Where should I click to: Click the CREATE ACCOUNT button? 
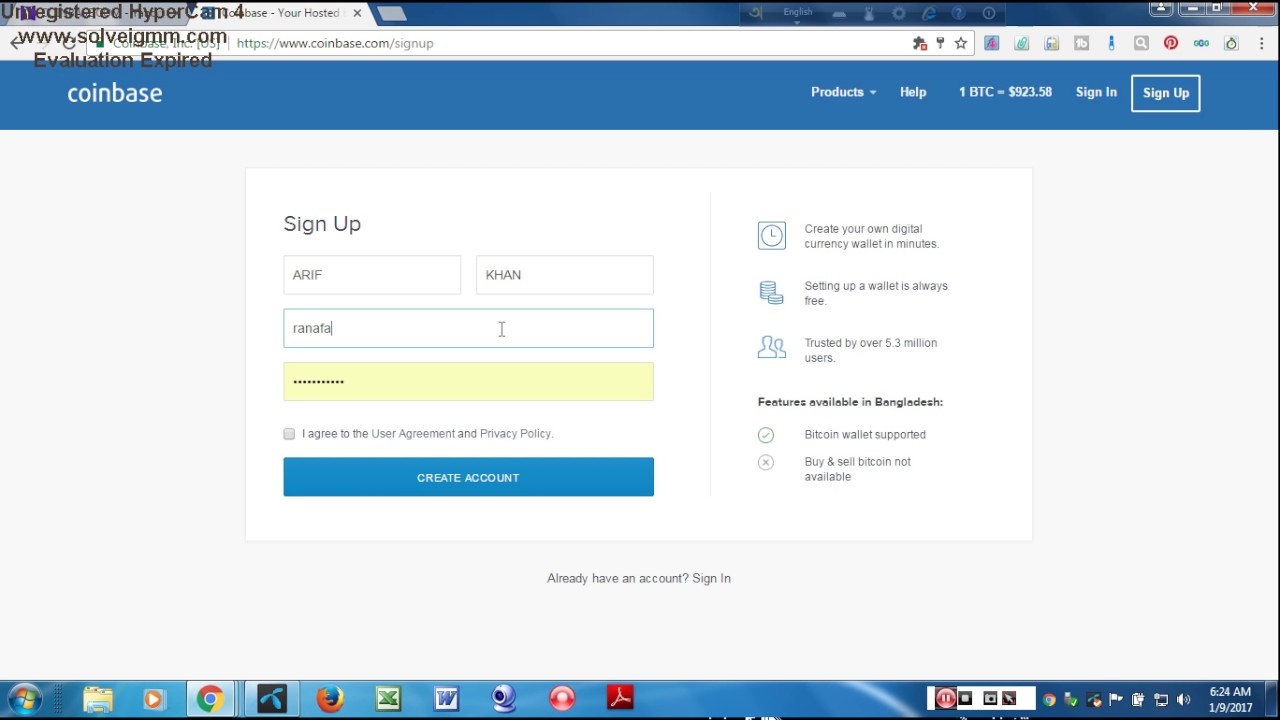[x=468, y=477]
